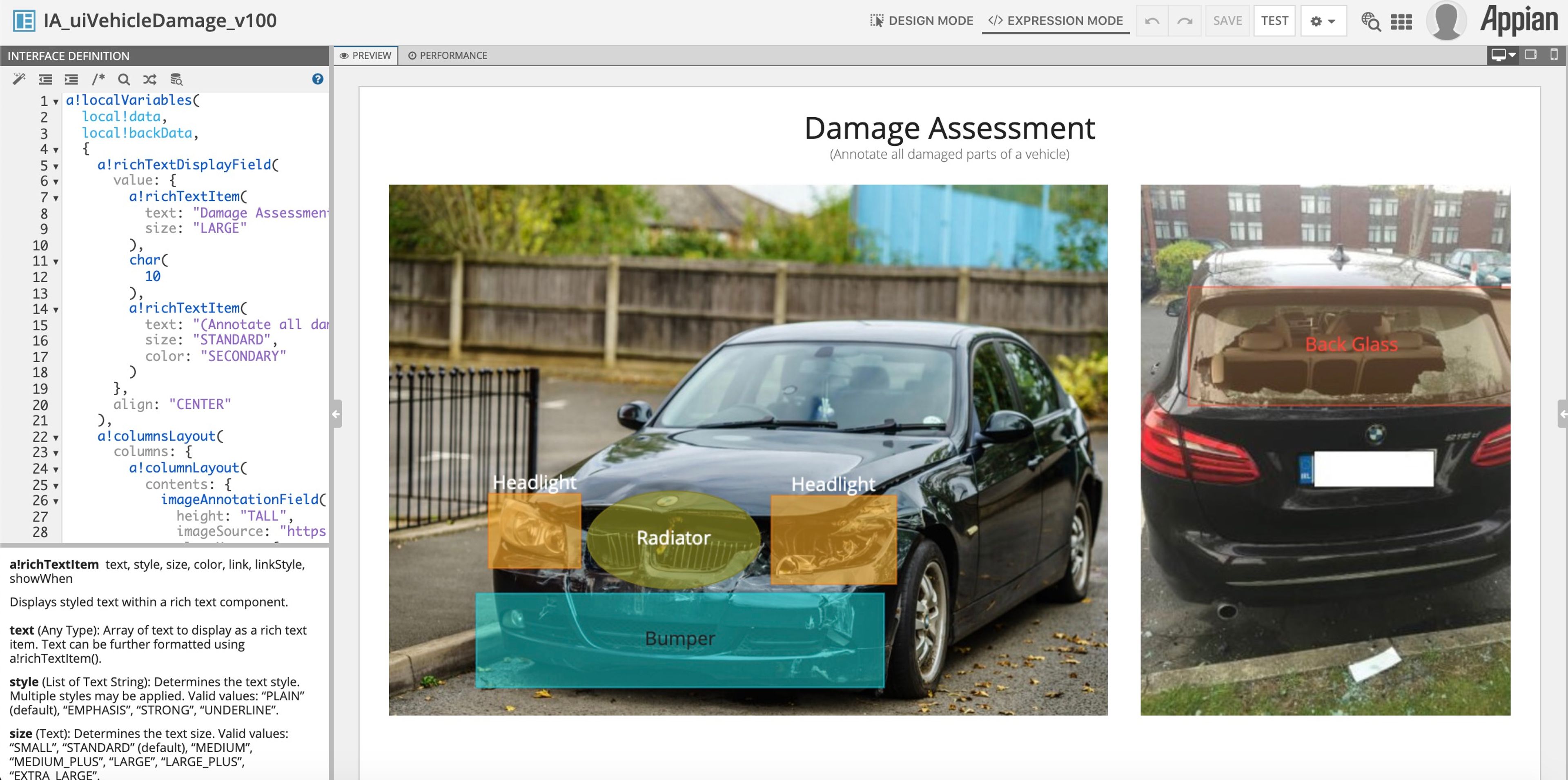Switch to DESIGN MODE
1568x780 pixels.
[921, 21]
